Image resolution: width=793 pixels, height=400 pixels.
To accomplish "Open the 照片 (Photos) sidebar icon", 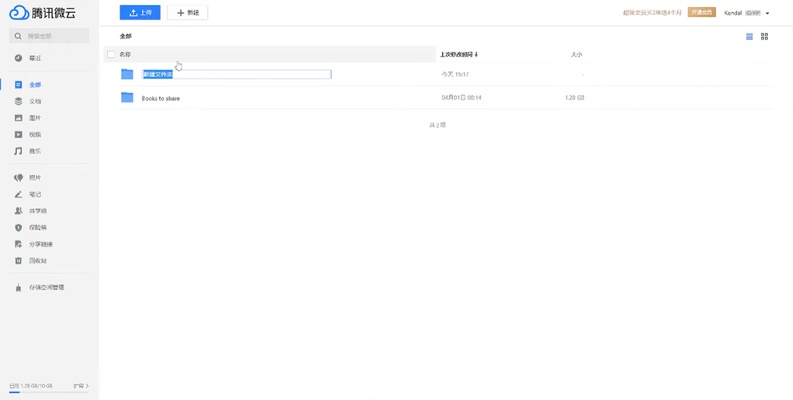I will pyautogui.click(x=19, y=177).
